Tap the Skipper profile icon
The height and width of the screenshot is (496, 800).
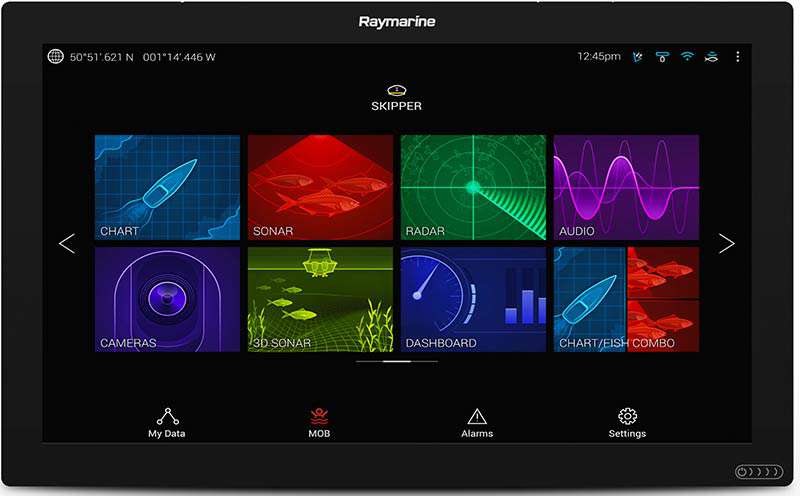pyautogui.click(x=397, y=91)
